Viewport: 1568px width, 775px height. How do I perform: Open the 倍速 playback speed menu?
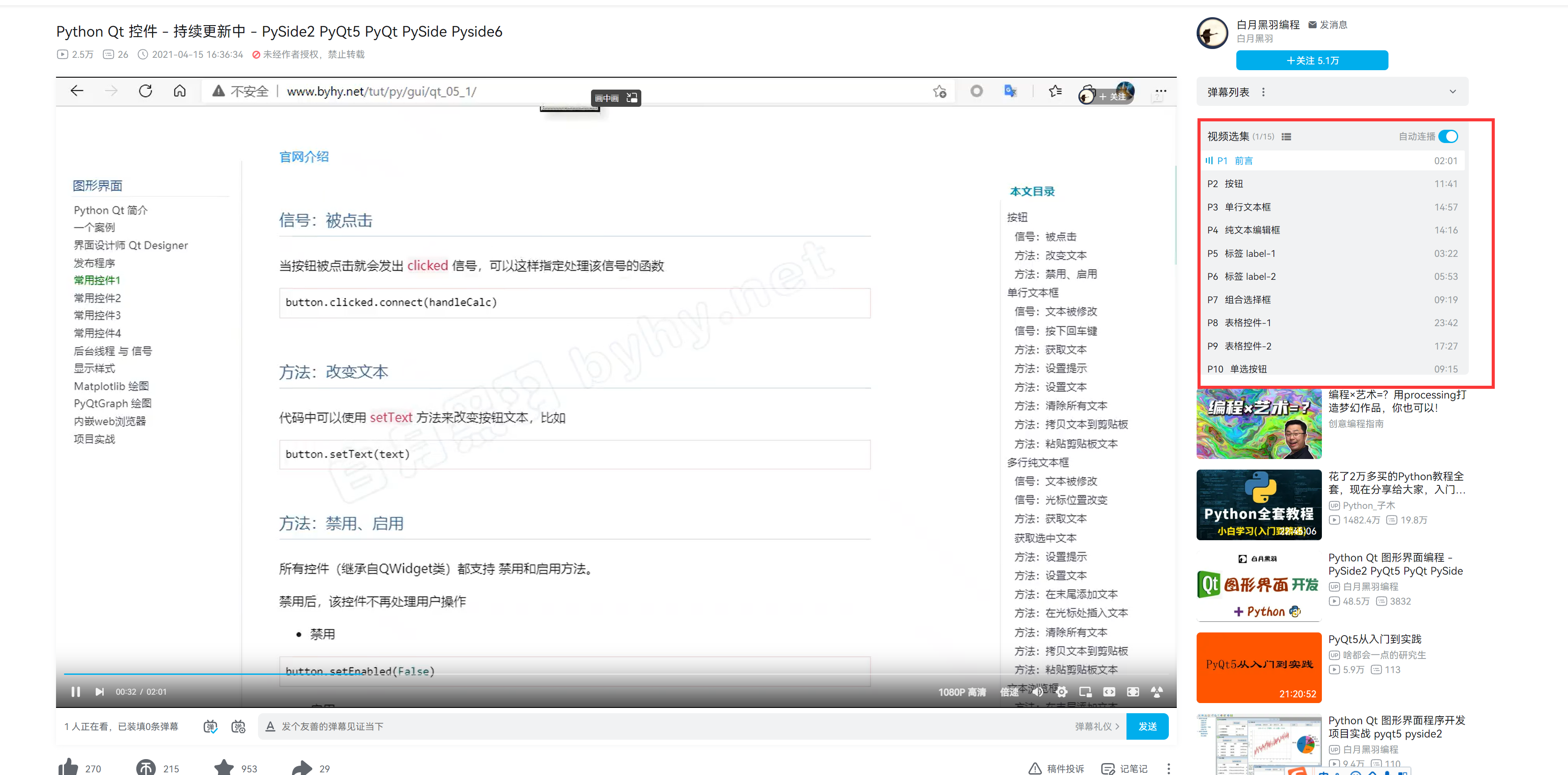click(x=1009, y=692)
